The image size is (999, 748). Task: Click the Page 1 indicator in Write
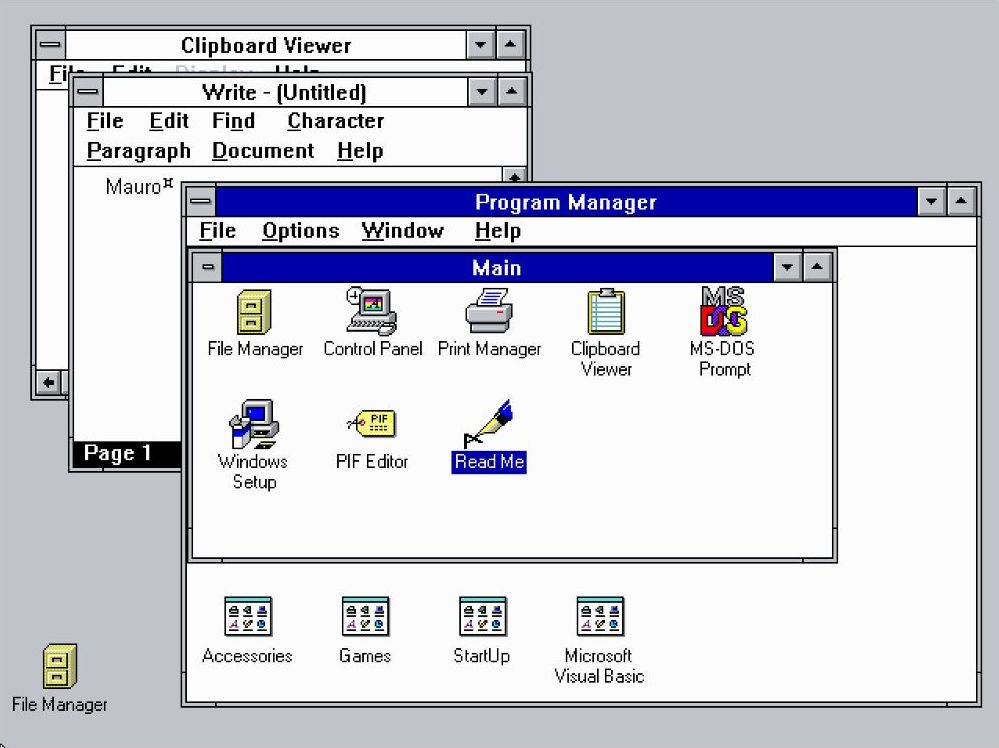coord(116,453)
